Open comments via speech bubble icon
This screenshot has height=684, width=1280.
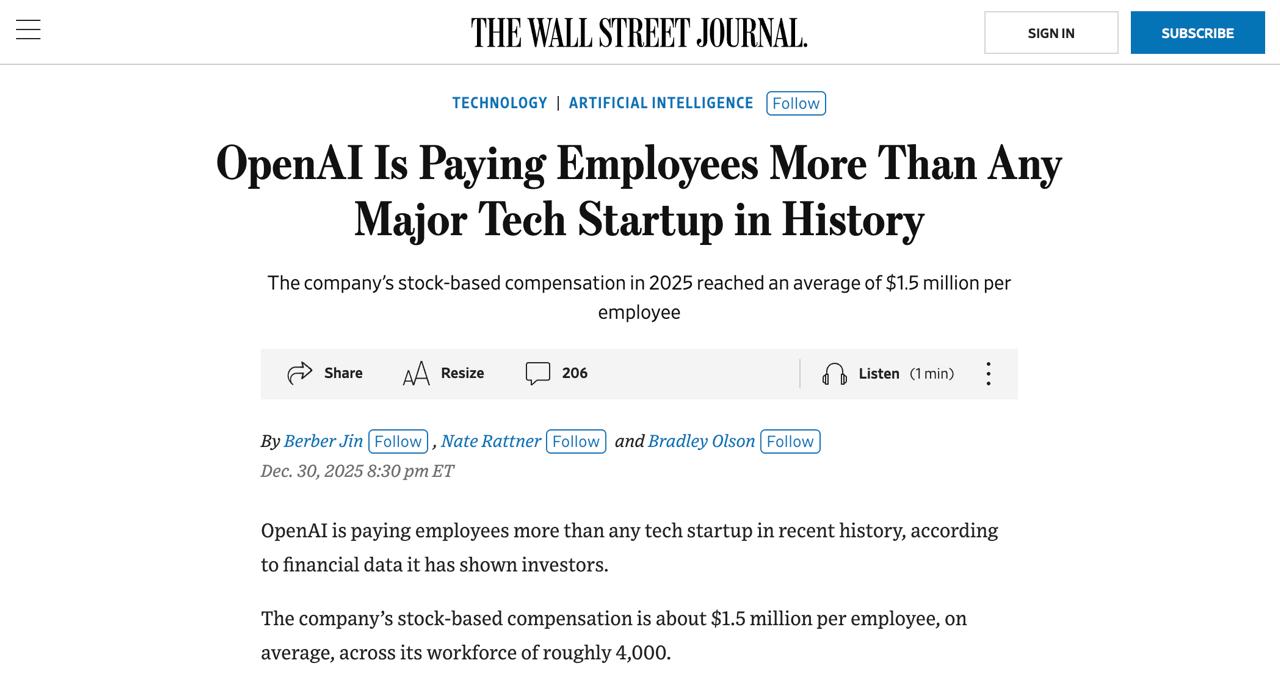538,373
